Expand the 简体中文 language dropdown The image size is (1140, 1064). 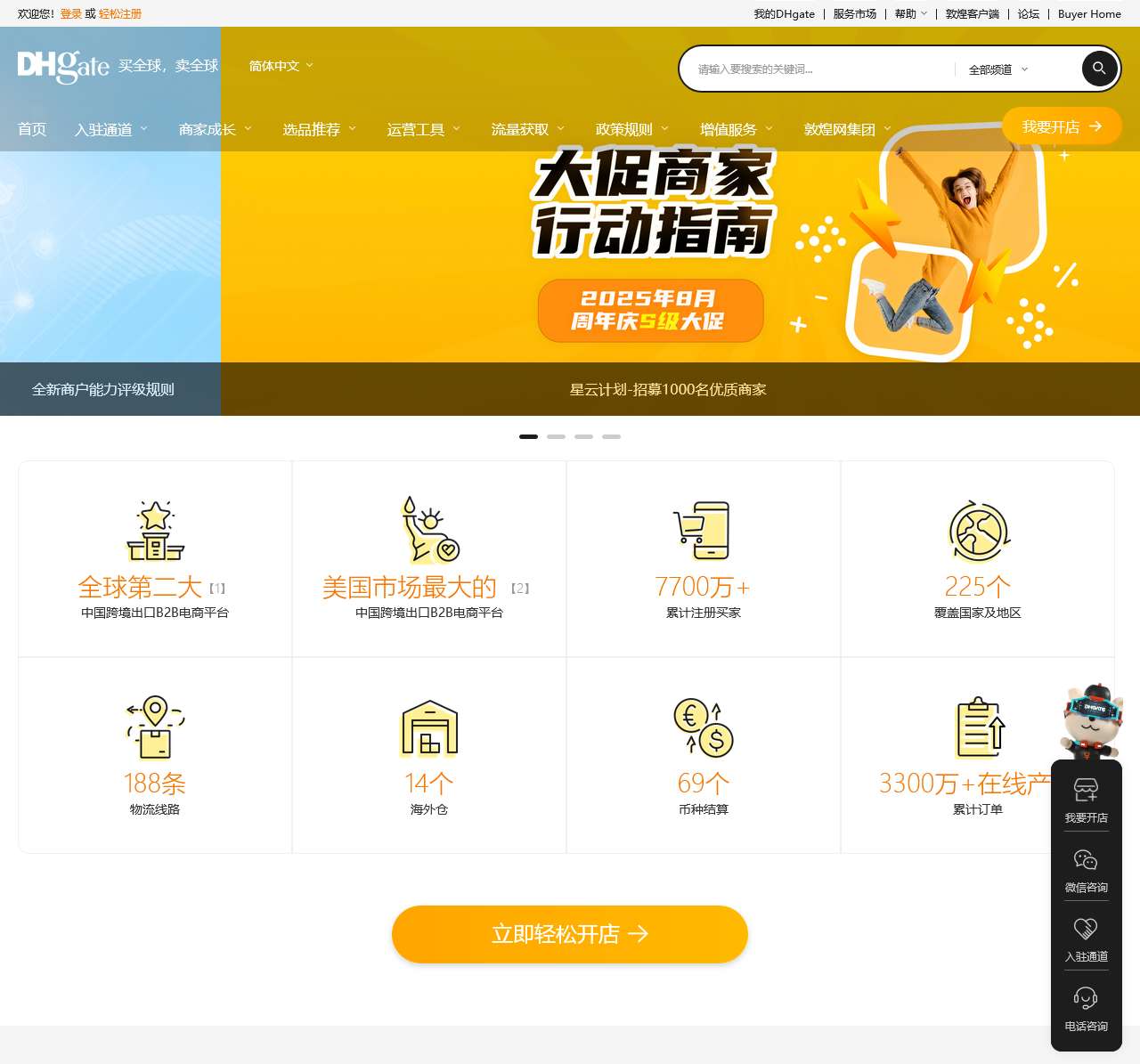tap(281, 66)
